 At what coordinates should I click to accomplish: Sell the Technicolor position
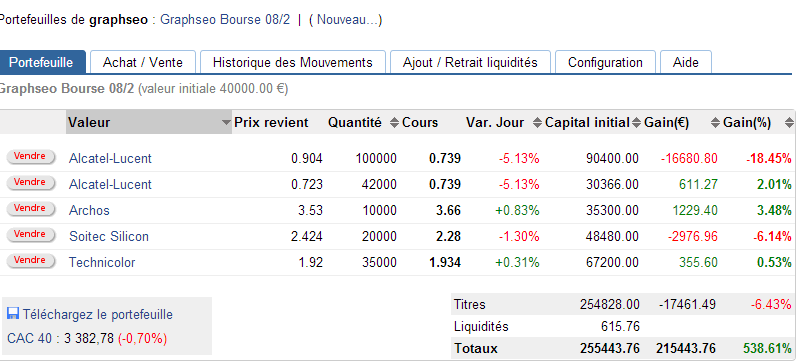(30, 261)
